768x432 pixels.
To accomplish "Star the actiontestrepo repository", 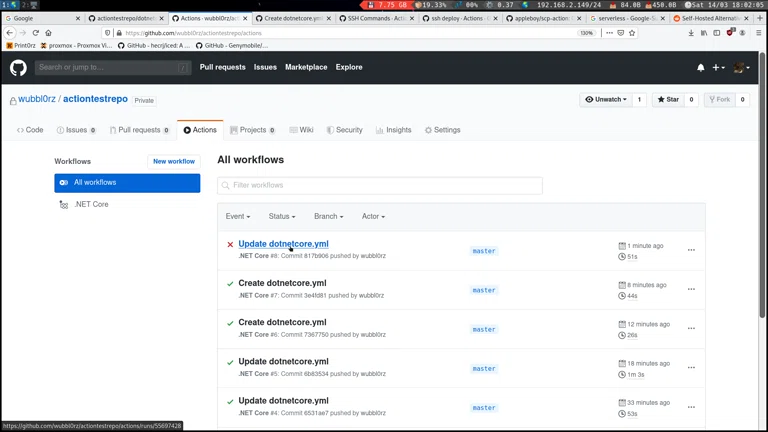I will click(x=668, y=99).
